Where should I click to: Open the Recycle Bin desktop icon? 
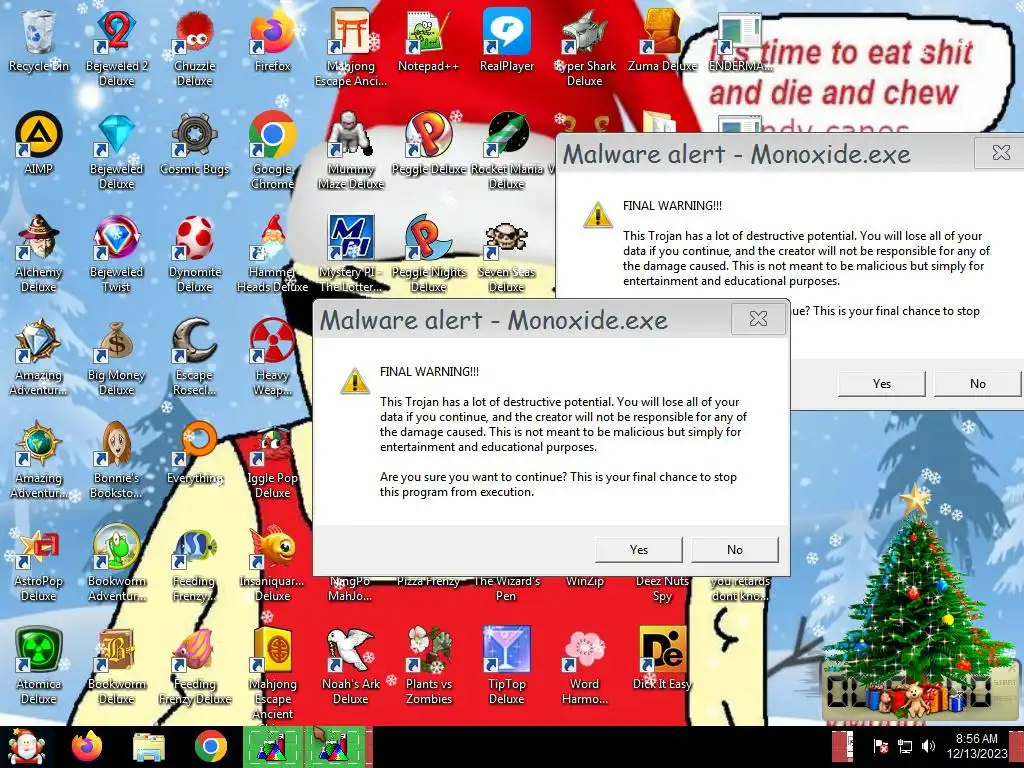39,39
